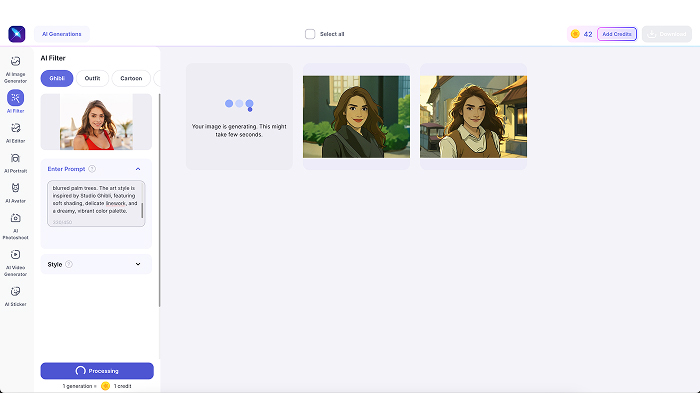Click the Processing button
700x393 pixels.
pos(97,371)
